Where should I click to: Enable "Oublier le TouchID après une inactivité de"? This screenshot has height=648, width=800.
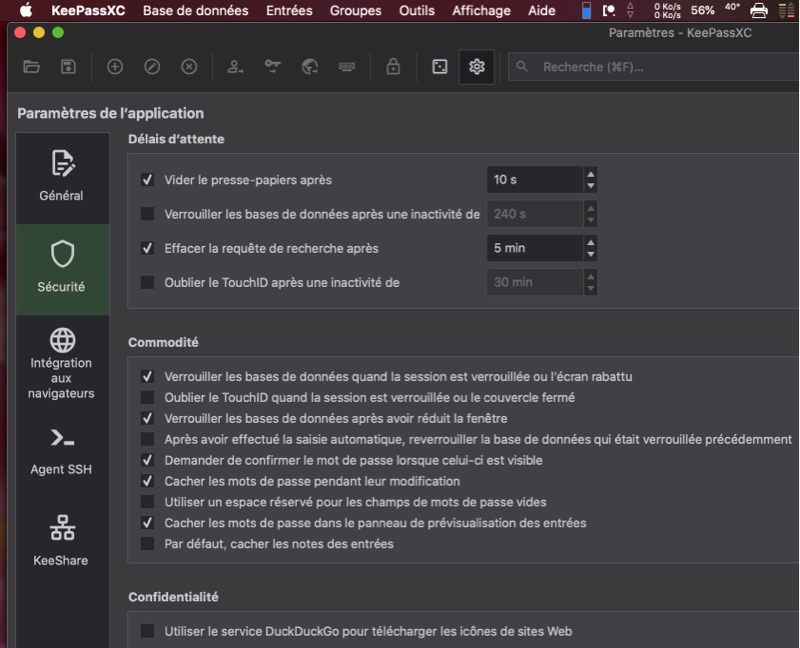point(148,282)
